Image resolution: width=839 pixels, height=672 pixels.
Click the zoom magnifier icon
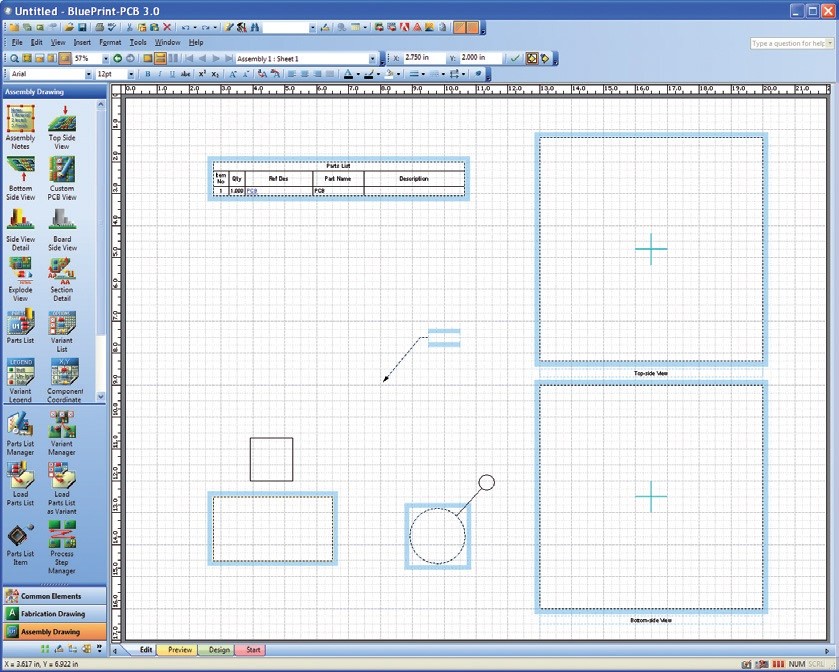14,58
